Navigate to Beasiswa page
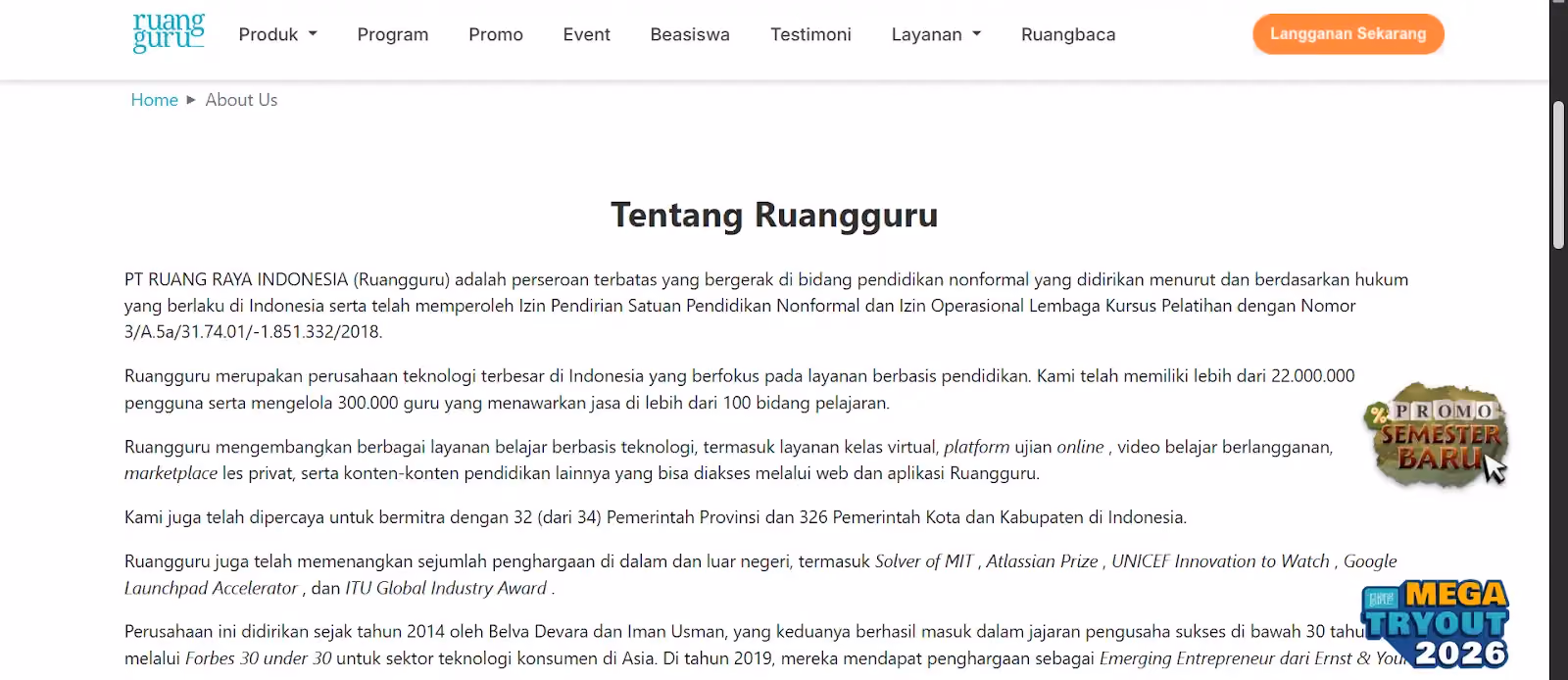1568x680 pixels. click(x=690, y=34)
